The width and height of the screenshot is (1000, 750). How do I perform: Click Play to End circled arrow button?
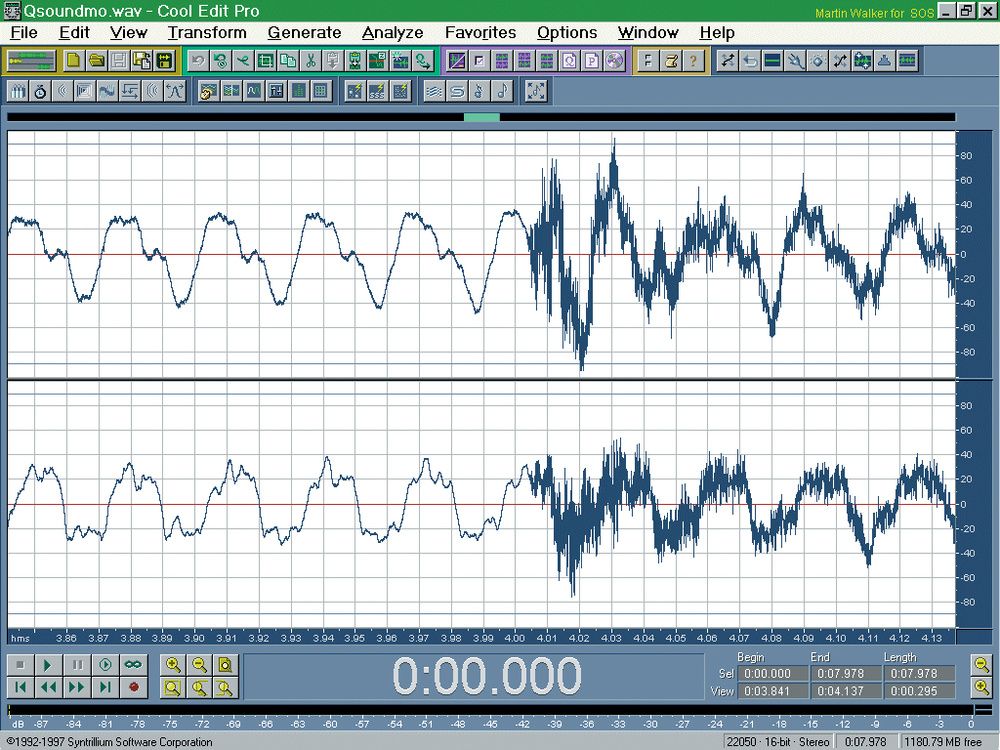[105, 665]
